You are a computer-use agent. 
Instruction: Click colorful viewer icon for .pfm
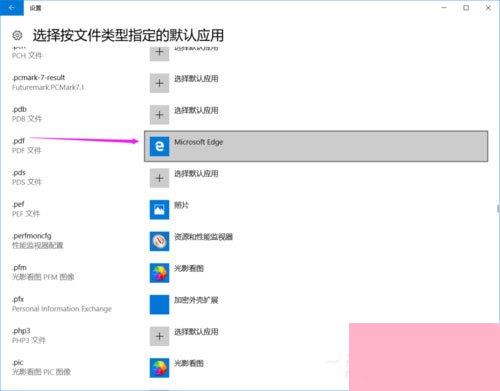tap(159, 273)
